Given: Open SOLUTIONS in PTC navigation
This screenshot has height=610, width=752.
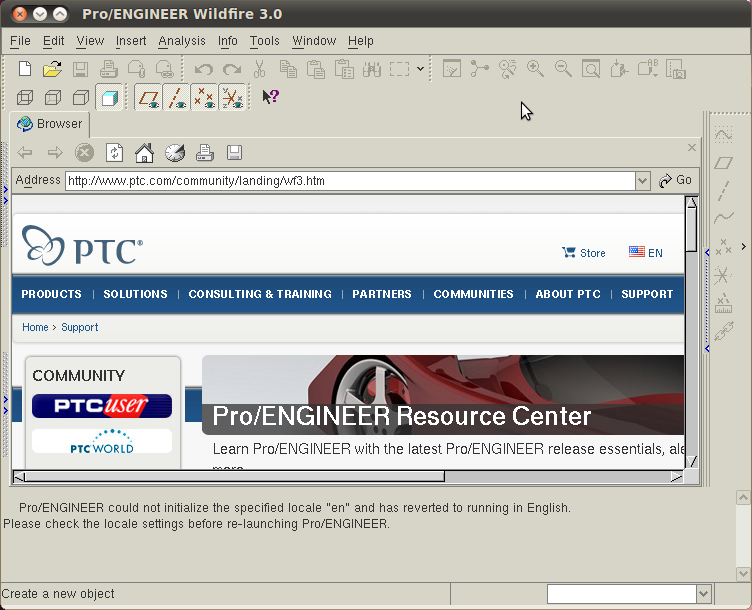Looking at the screenshot, I should [135, 294].
